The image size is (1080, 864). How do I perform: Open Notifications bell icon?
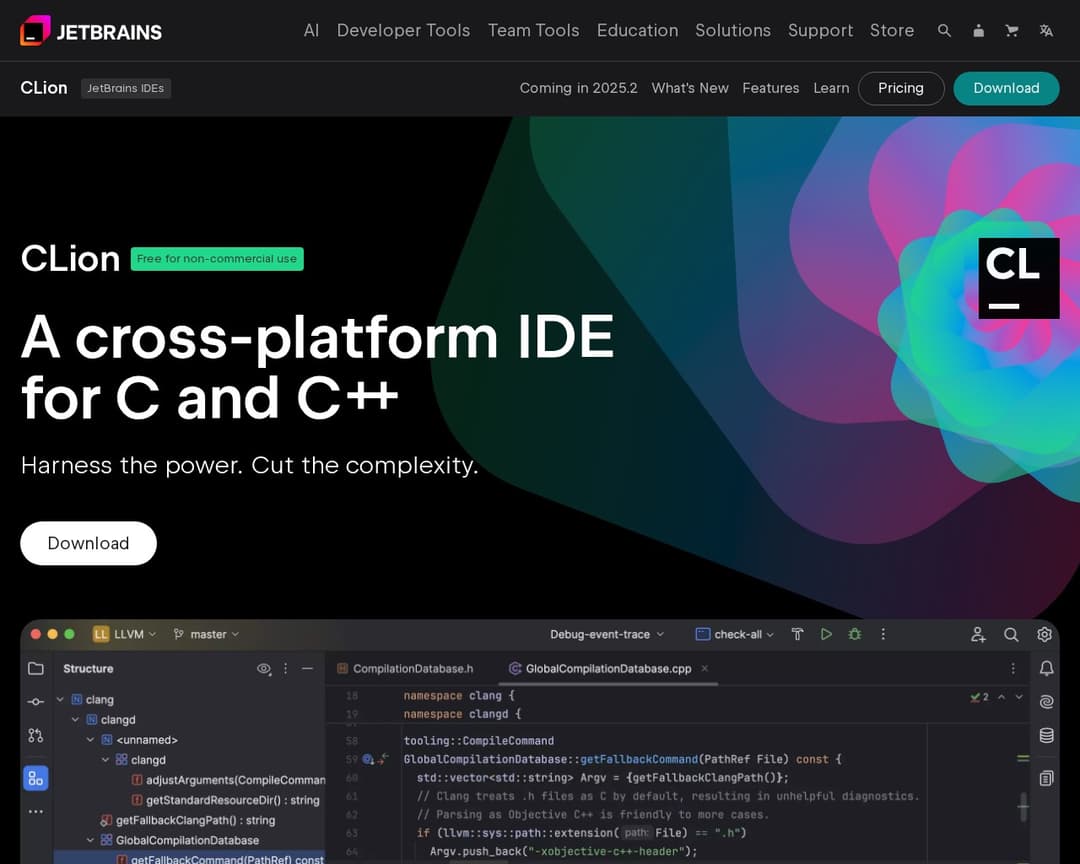coord(1046,668)
